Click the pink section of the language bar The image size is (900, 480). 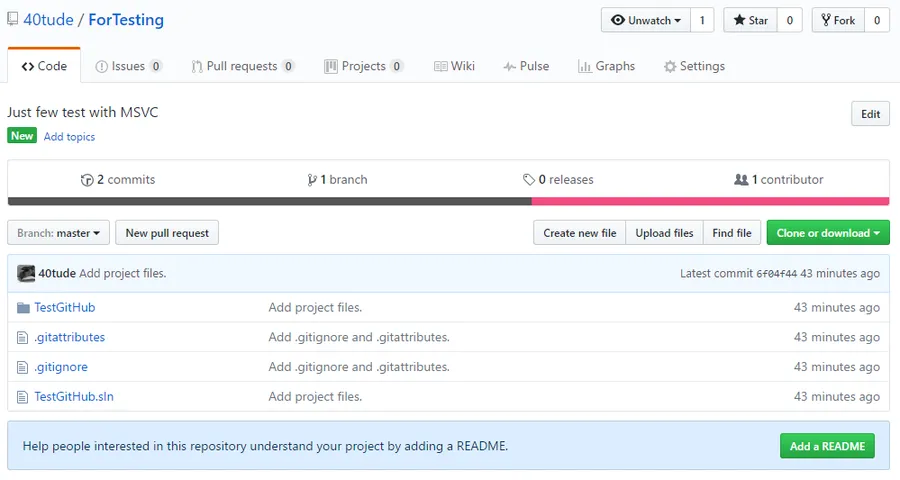(710, 202)
